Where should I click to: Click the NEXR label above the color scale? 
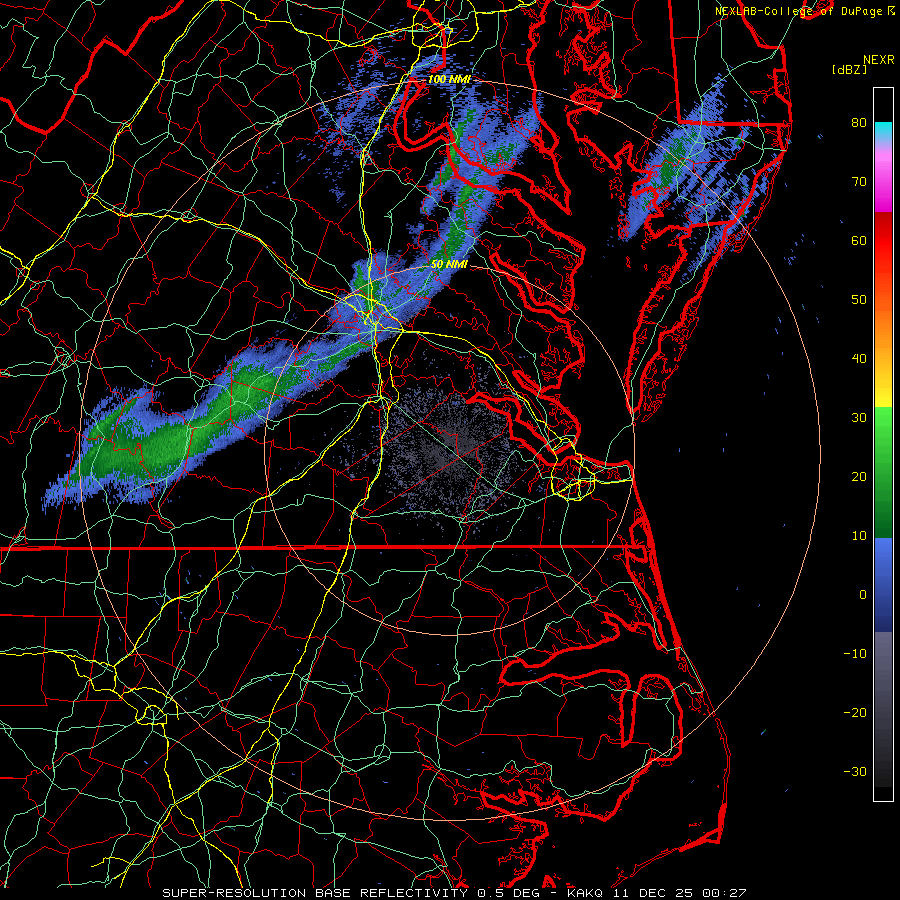tap(878, 60)
